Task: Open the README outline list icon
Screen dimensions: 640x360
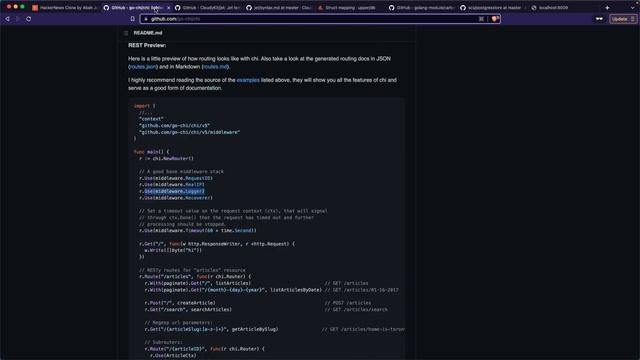Action: point(126,33)
